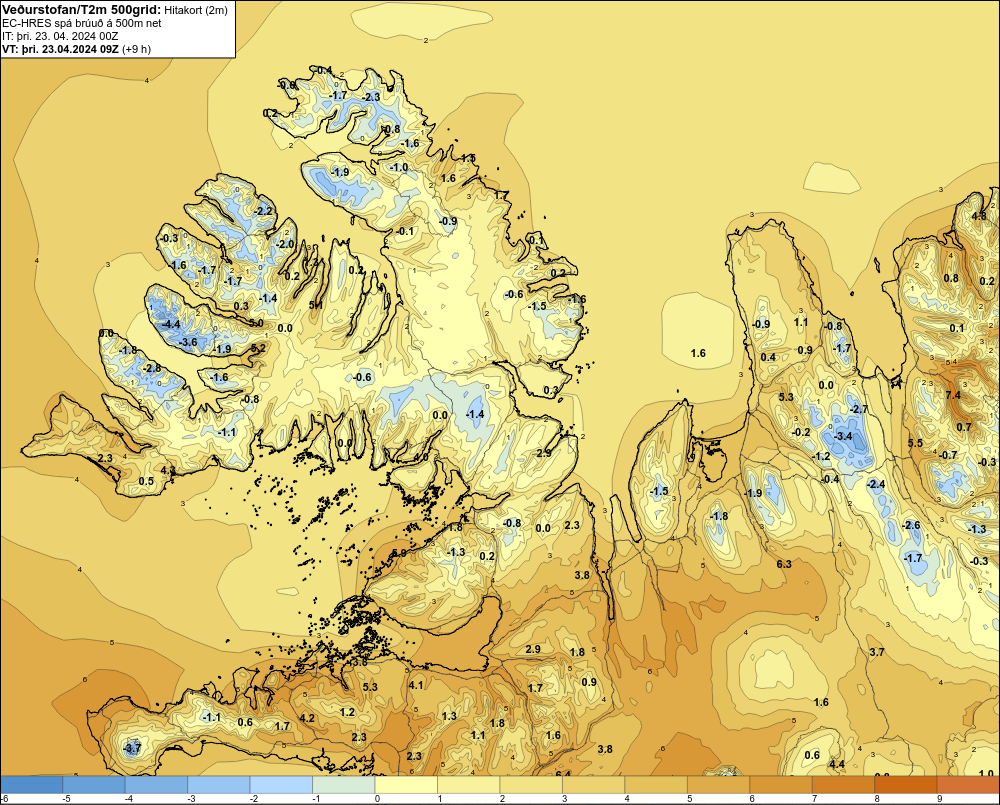Image resolution: width=1000 pixels, height=805 pixels.
Task: Click the 7.4 temperature value
Action: [x=953, y=395]
